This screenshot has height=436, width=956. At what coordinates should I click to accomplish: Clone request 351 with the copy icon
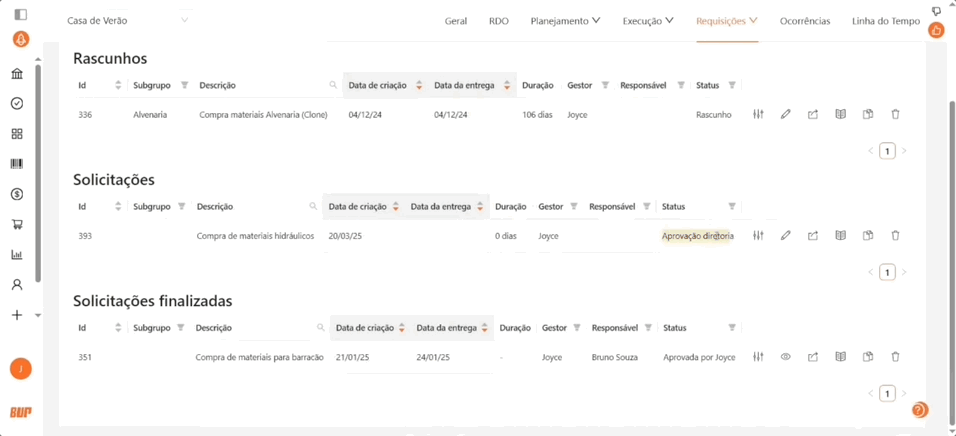click(868, 357)
